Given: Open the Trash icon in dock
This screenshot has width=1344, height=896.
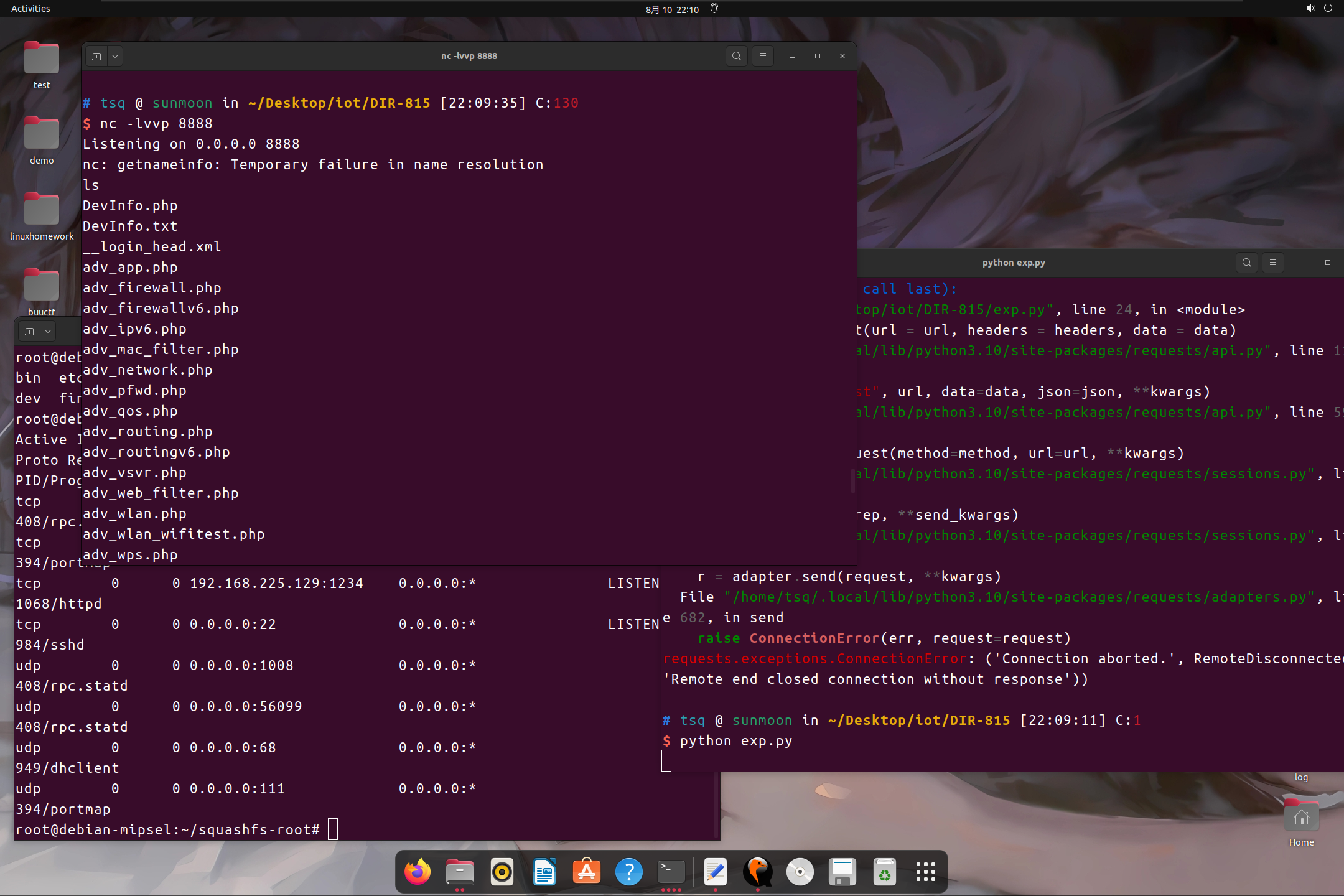Looking at the screenshot, I should pyautogui.click(x=884, y=872).
